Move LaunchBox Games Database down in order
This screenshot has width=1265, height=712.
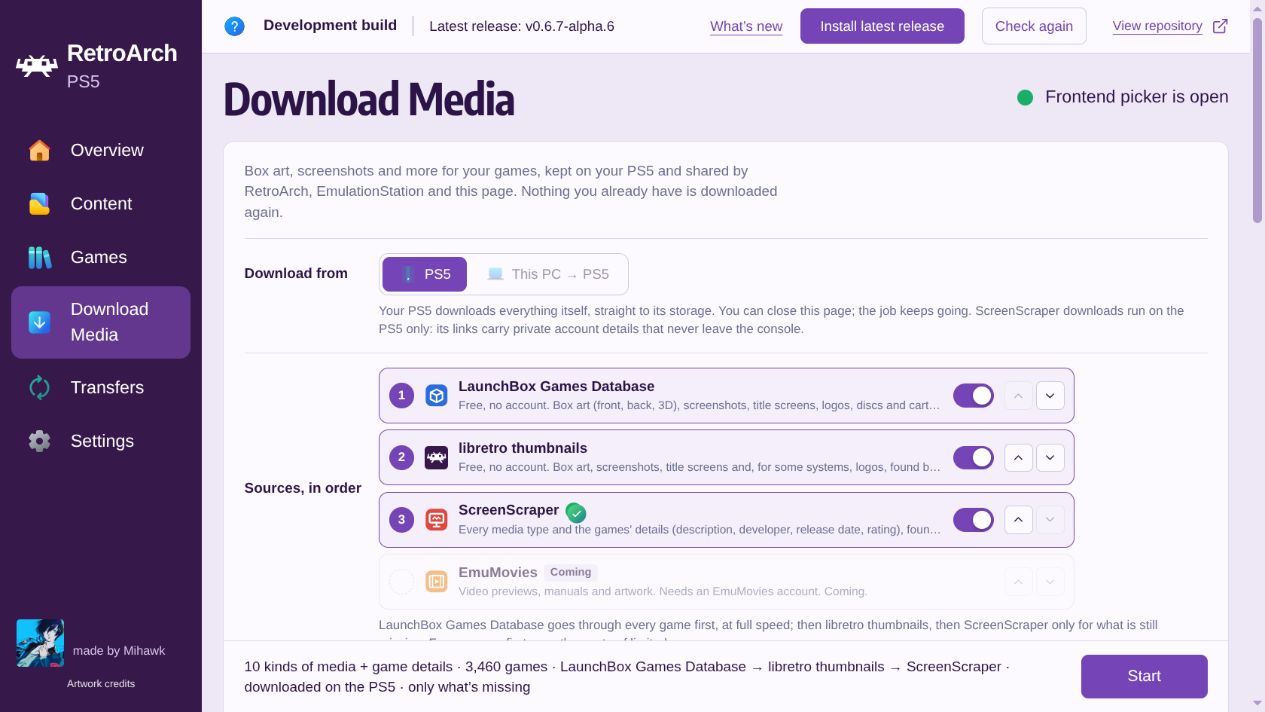pyautogui.click(x=1050, y=396)
